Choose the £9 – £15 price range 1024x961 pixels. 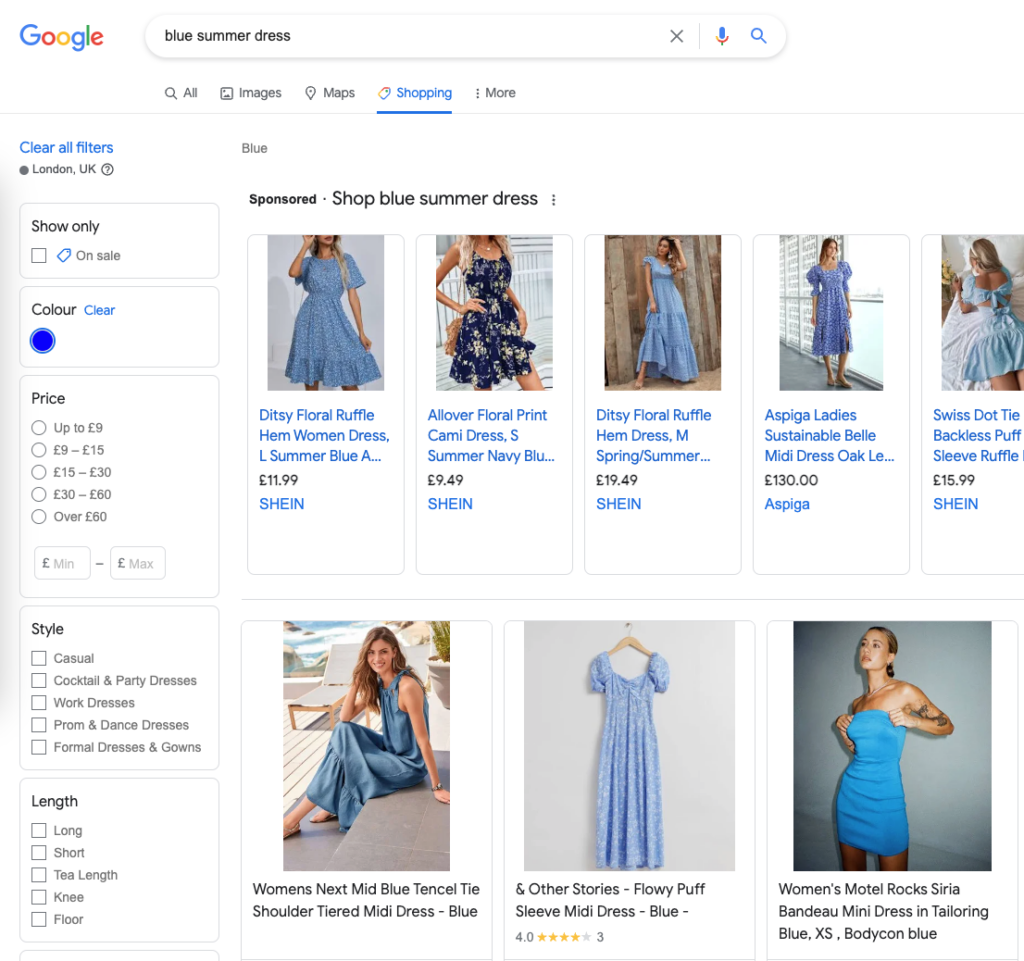click(x=39, y=450)
